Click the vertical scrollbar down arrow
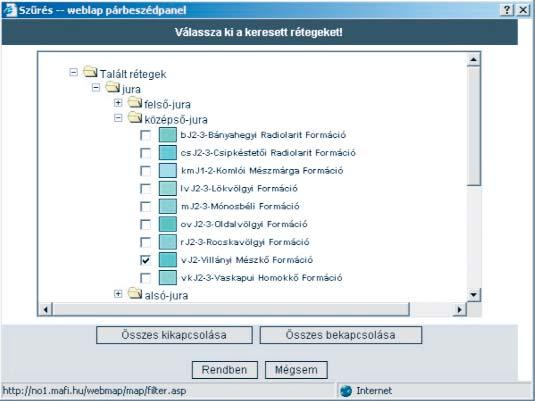 474,295
